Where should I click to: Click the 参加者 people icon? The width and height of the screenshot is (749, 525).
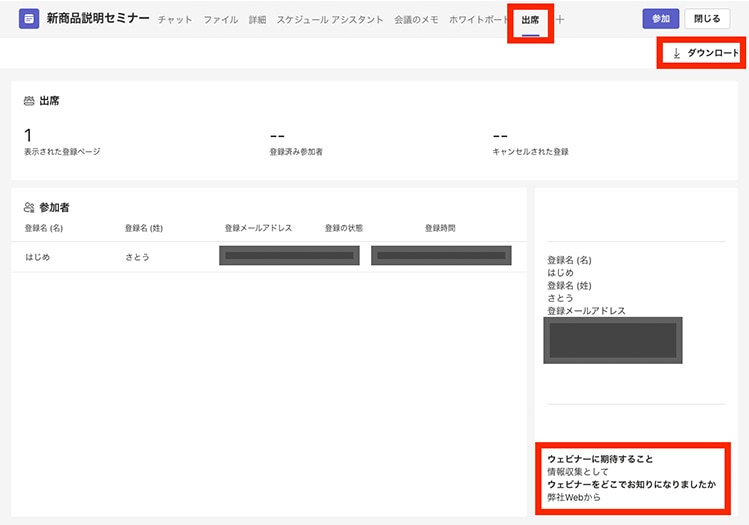pos(29,207)
